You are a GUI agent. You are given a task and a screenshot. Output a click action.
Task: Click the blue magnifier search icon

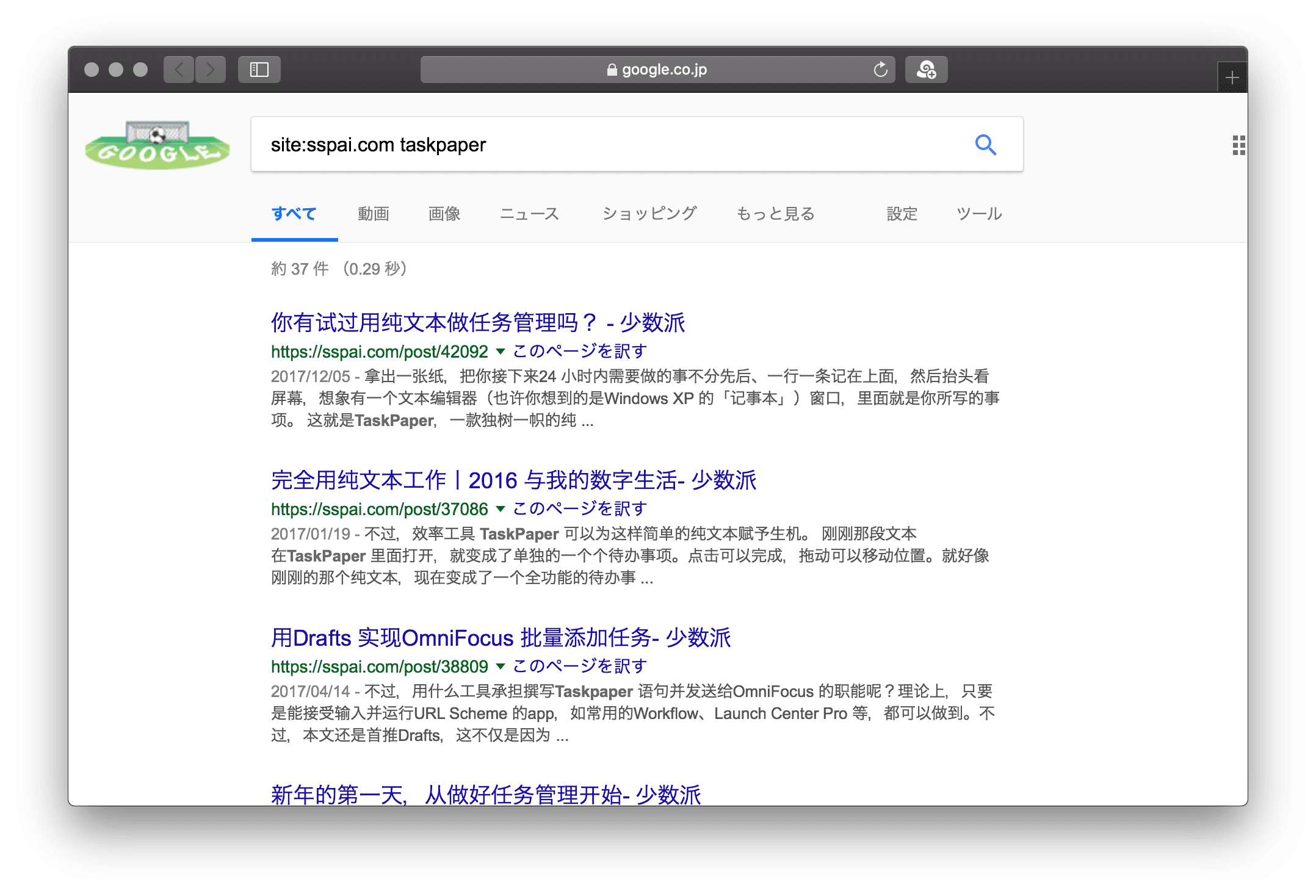click(985, 145)
